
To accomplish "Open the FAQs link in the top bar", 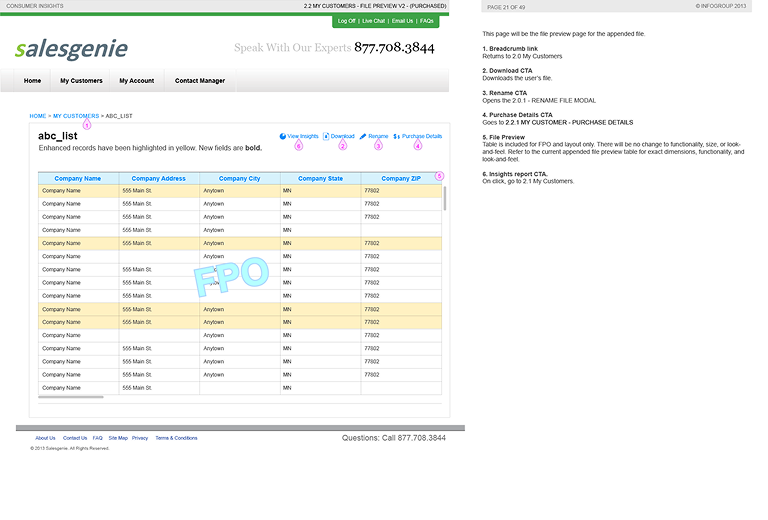I will pos(427,21).
